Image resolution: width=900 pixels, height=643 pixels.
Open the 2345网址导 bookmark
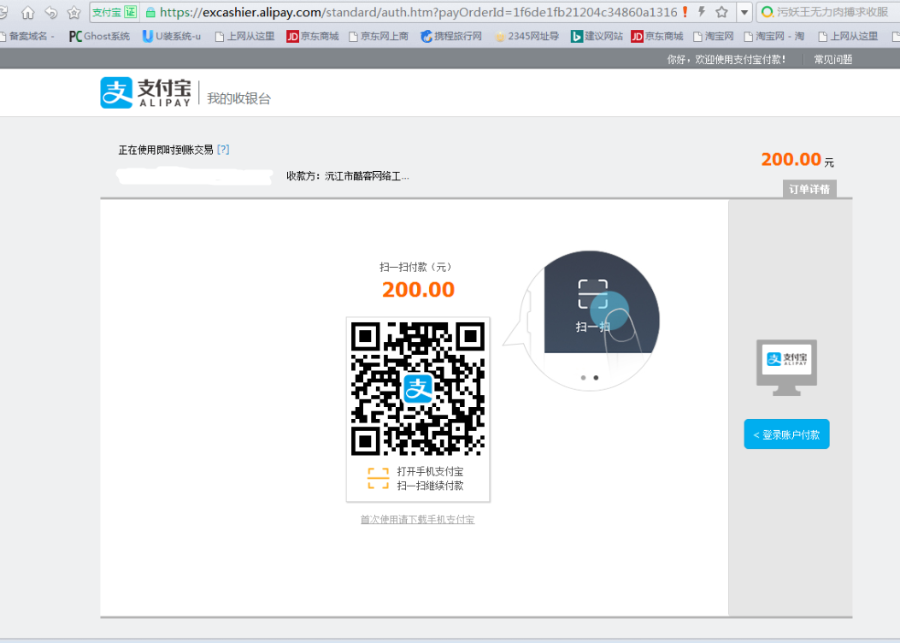pyautogui.click(x=527, y=36)
